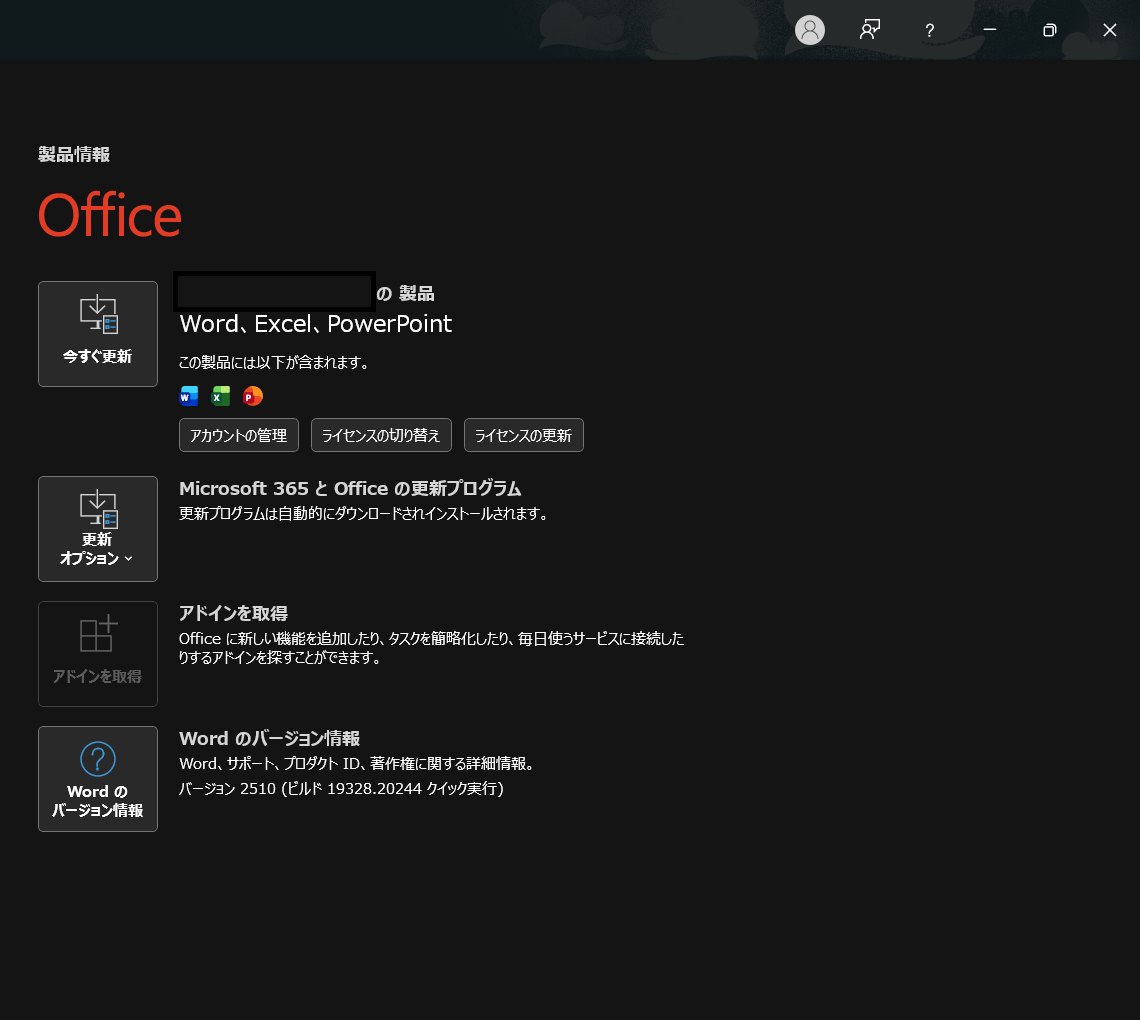1140x1020 pixels.
Task: Click the 製品情報 heading text
Action: pos(74,154)
